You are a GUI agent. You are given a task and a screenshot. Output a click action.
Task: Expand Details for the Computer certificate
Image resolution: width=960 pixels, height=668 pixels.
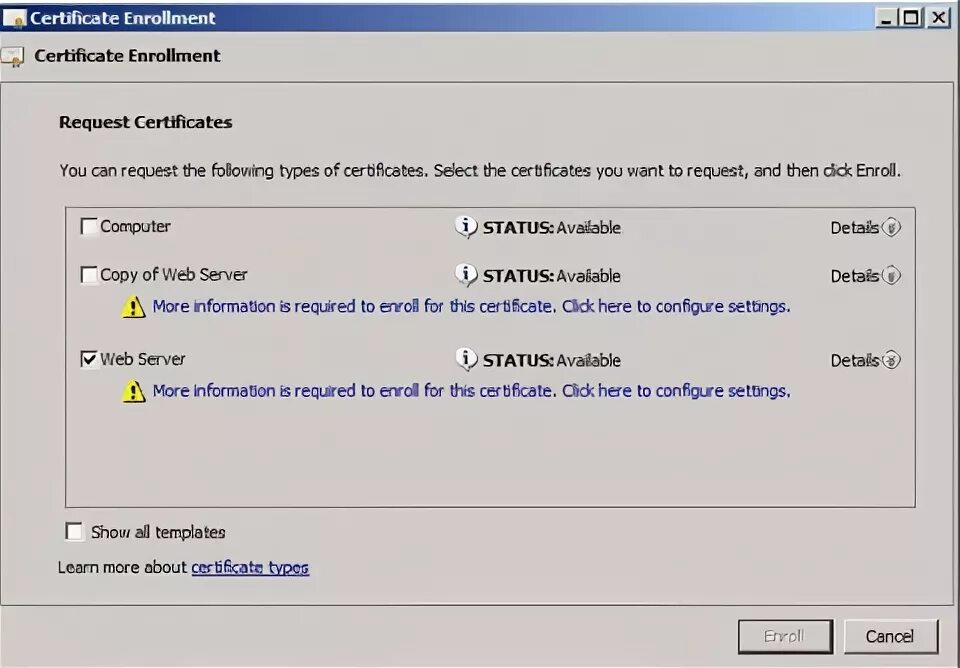click(x=865, y=228)
